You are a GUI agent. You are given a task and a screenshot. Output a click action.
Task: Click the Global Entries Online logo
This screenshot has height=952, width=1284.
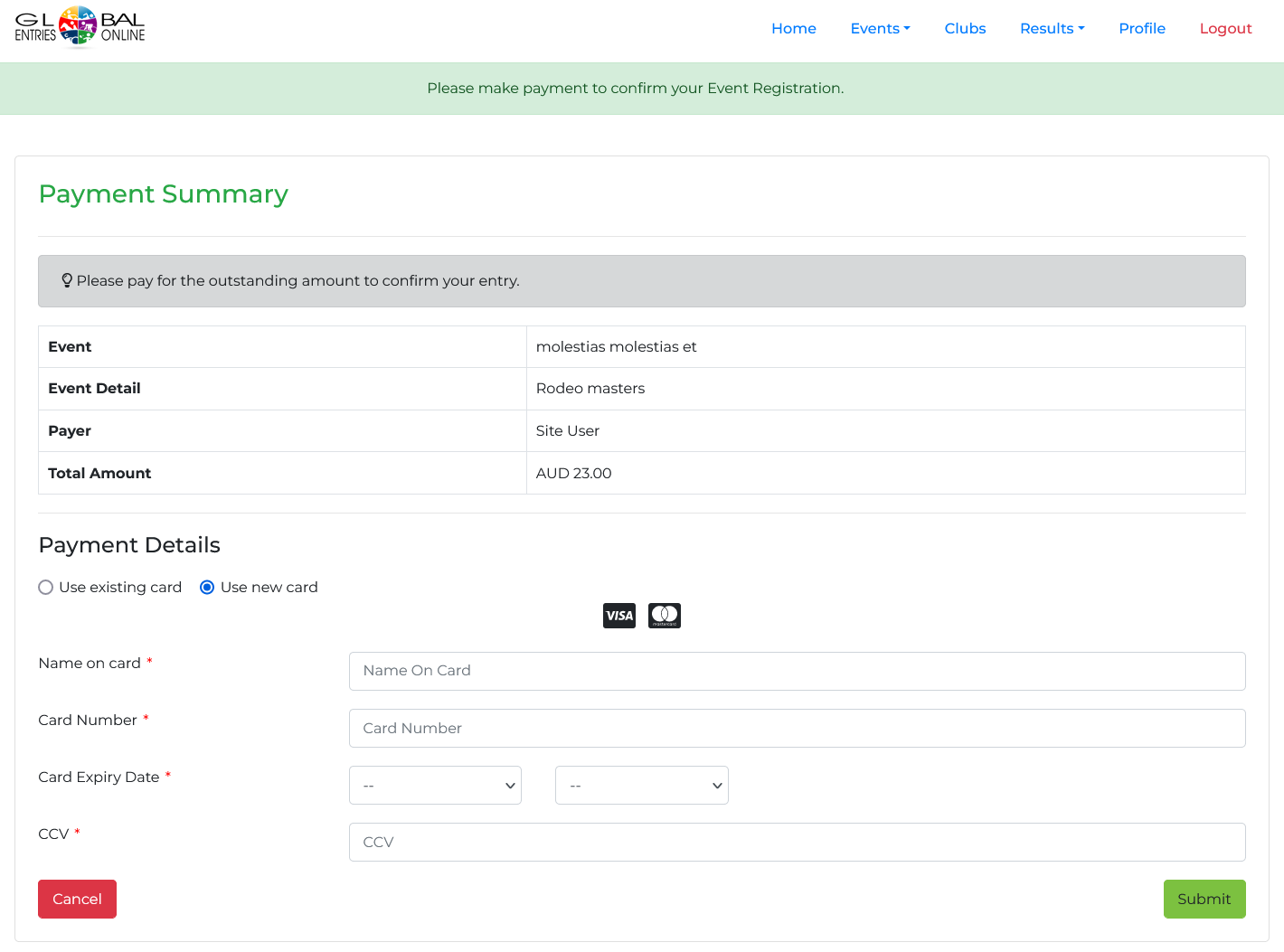pos(80,28)
